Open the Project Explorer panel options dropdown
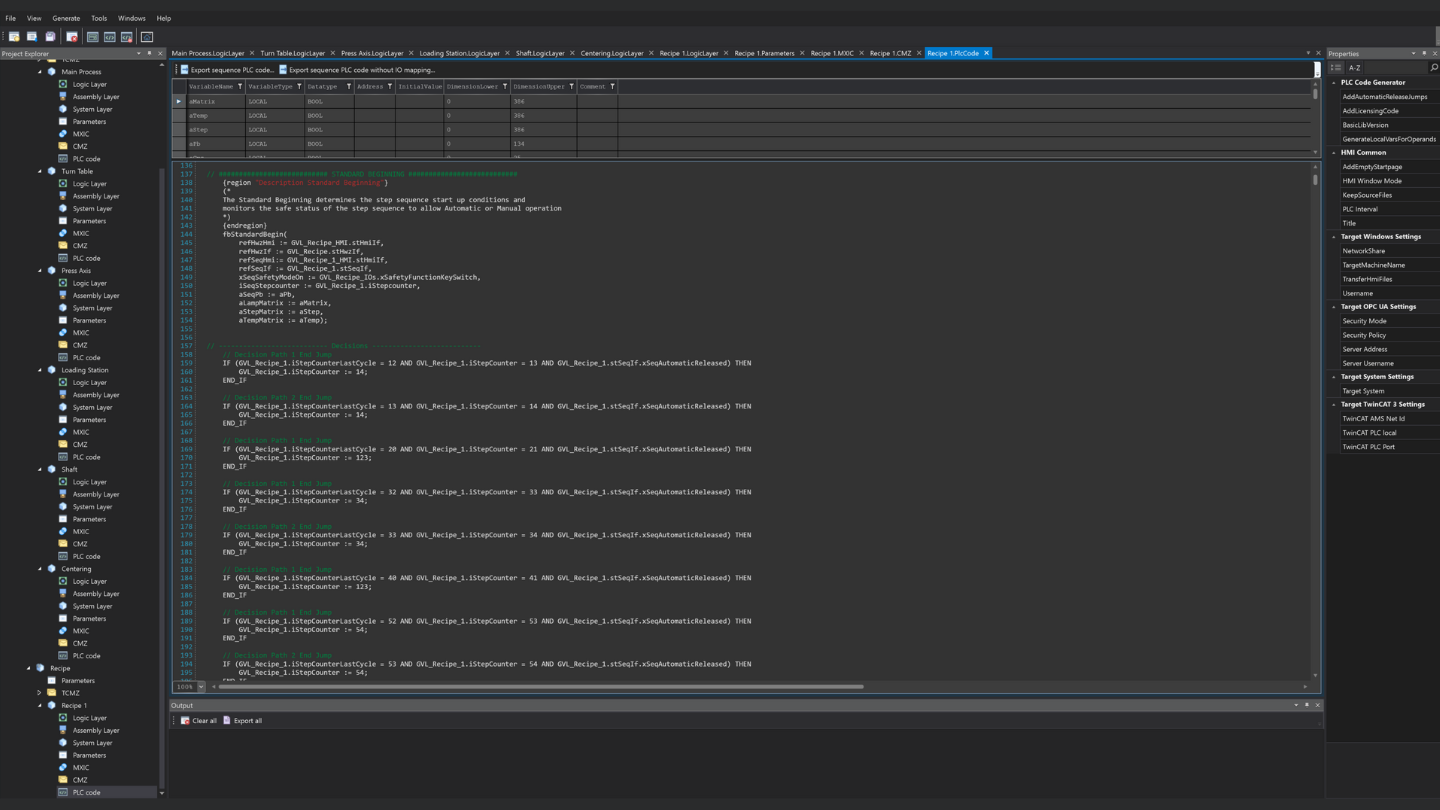Viewport: 1440px width, 810px height. [139, 53]
